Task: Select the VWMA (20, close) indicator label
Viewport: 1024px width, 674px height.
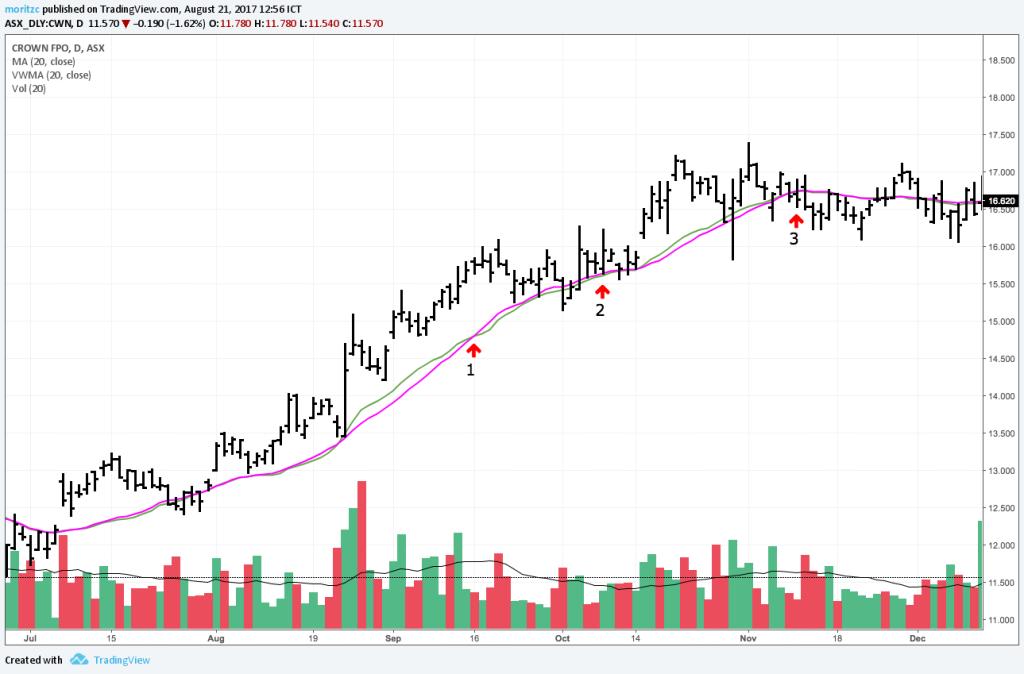Action: (52, 75)
